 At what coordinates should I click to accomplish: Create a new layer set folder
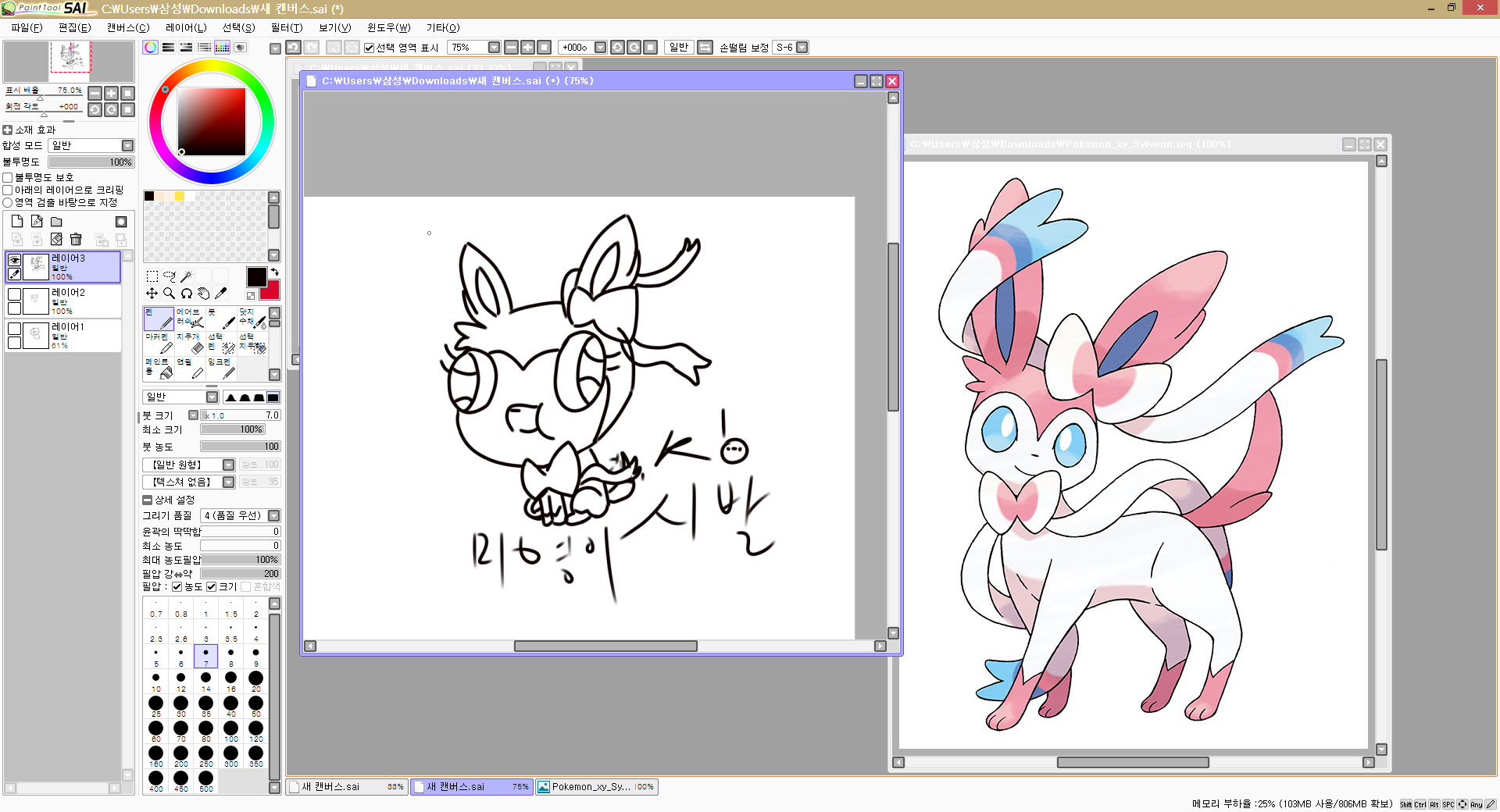[x=56, y=222]
